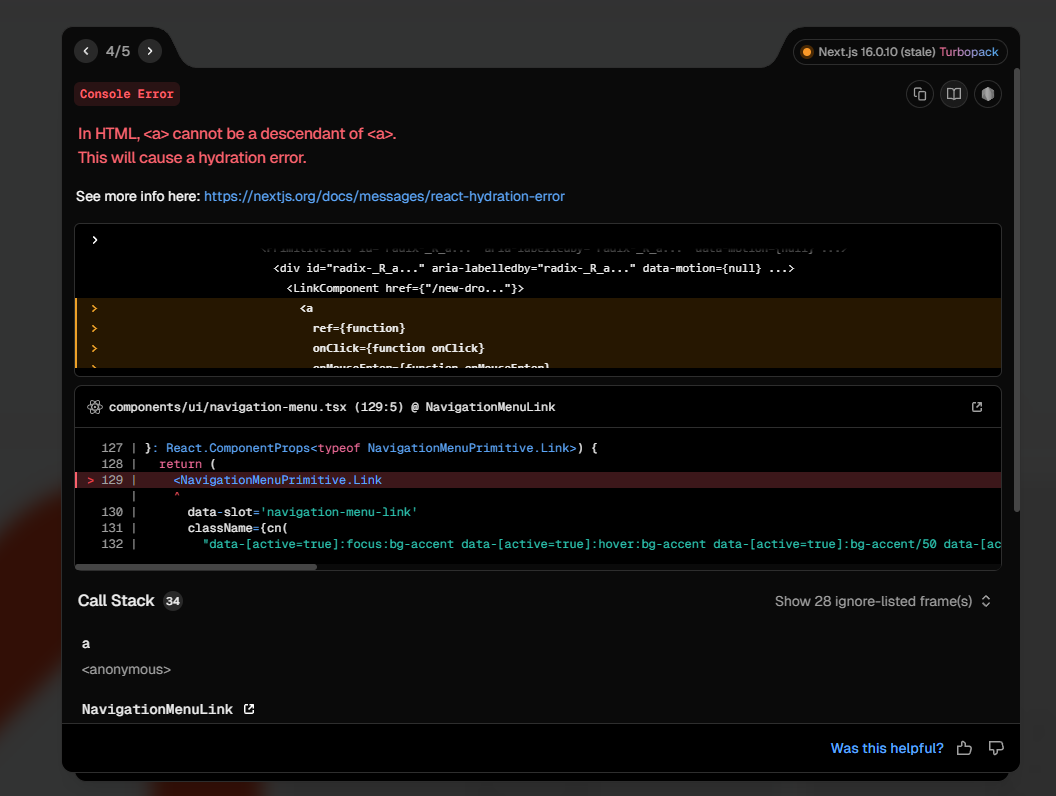Image resolution: width=1056 pixels, height=796 pixels.
Task: Open documentation book icon
Action: 954,94
